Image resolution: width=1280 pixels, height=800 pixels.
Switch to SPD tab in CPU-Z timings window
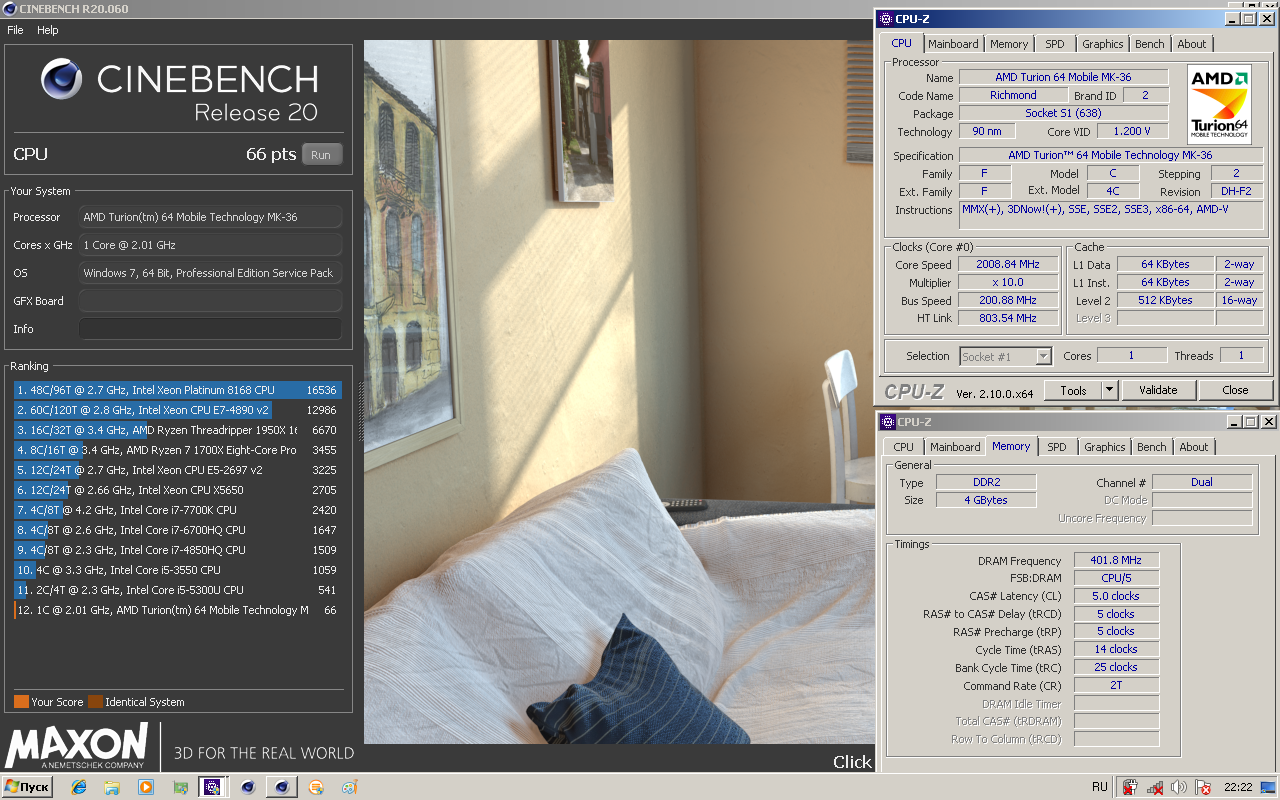click(x=1057, y=447)
